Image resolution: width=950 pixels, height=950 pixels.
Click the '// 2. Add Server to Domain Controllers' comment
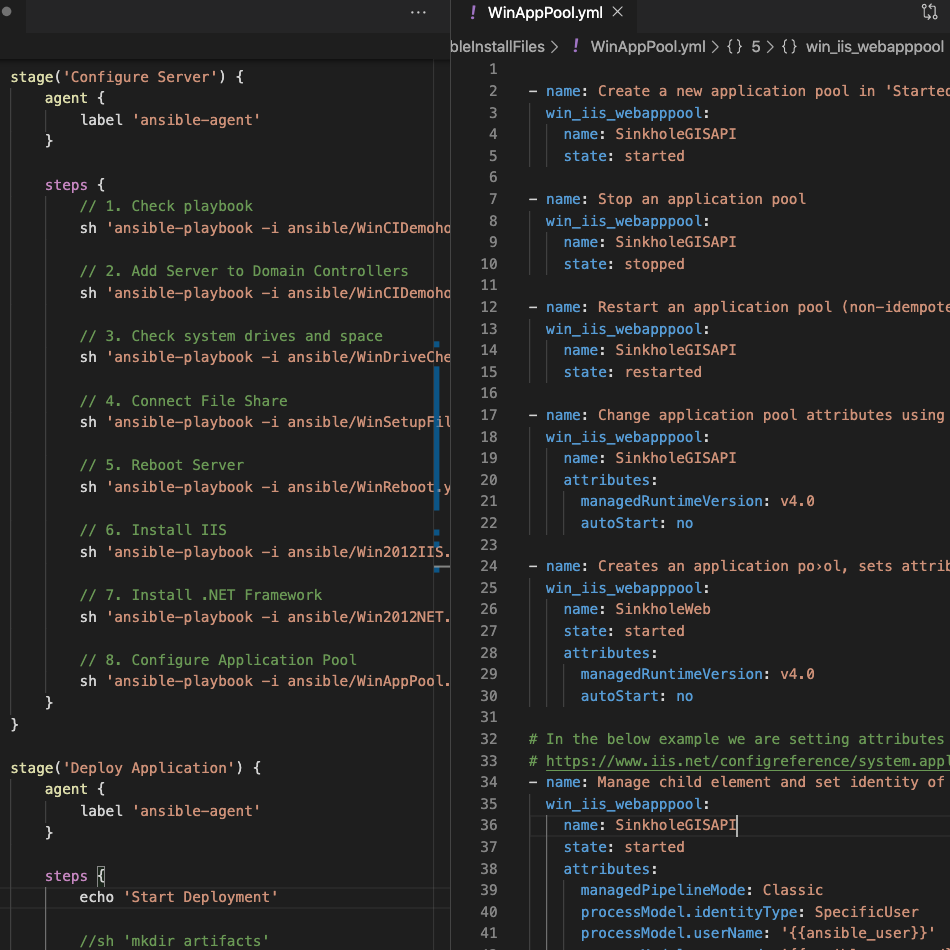pos(244,271)
